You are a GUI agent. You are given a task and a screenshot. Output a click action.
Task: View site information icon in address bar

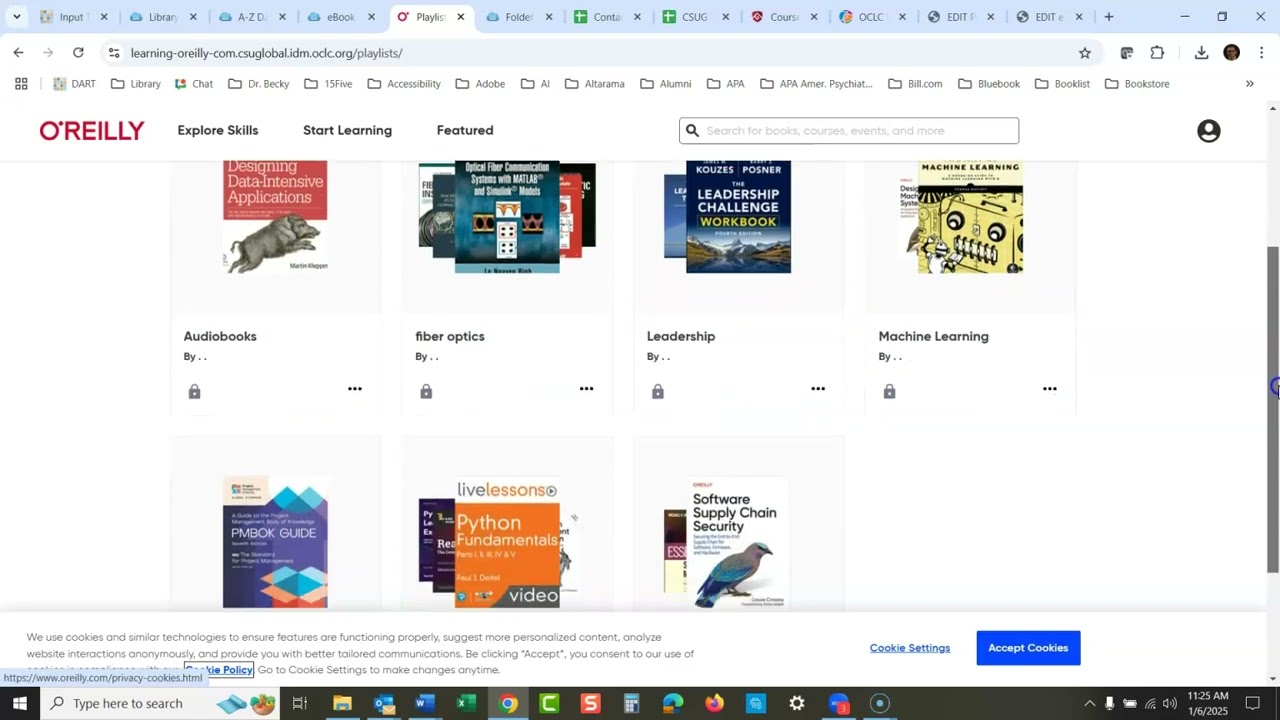click(114, 53)
